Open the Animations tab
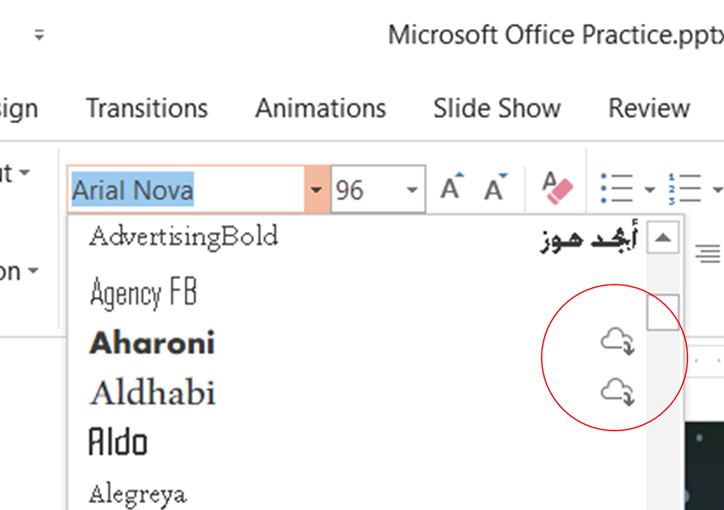The image size is (724, 510). [320, 108]
